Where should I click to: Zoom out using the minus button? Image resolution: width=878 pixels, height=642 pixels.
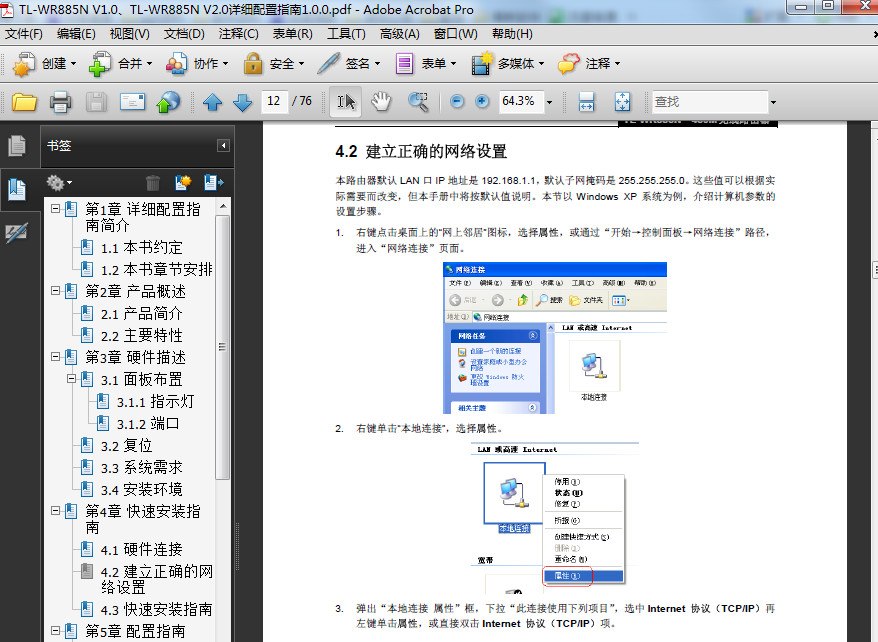(456, 101)
